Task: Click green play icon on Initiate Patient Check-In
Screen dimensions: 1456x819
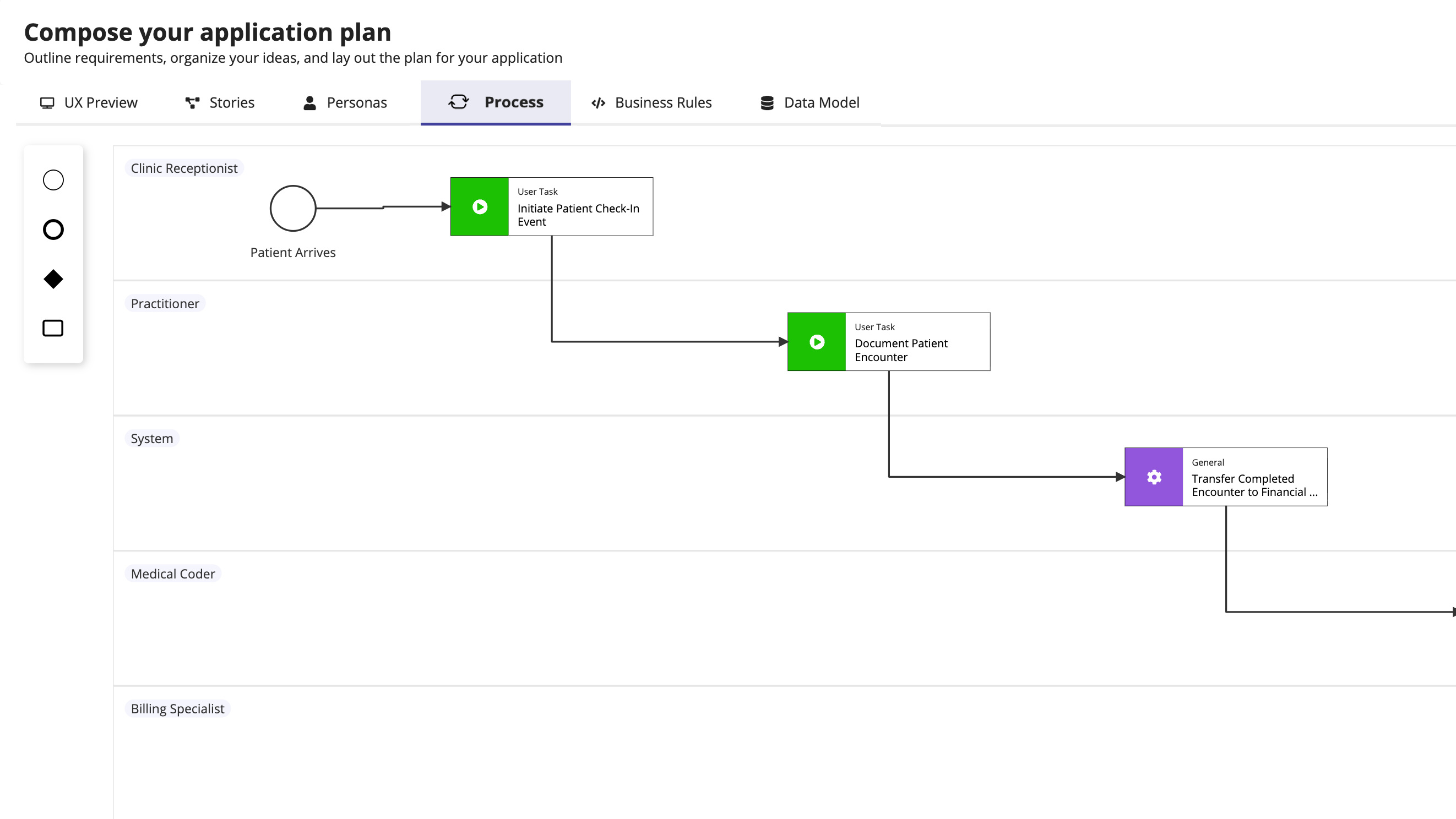Action: click(480, 207)
